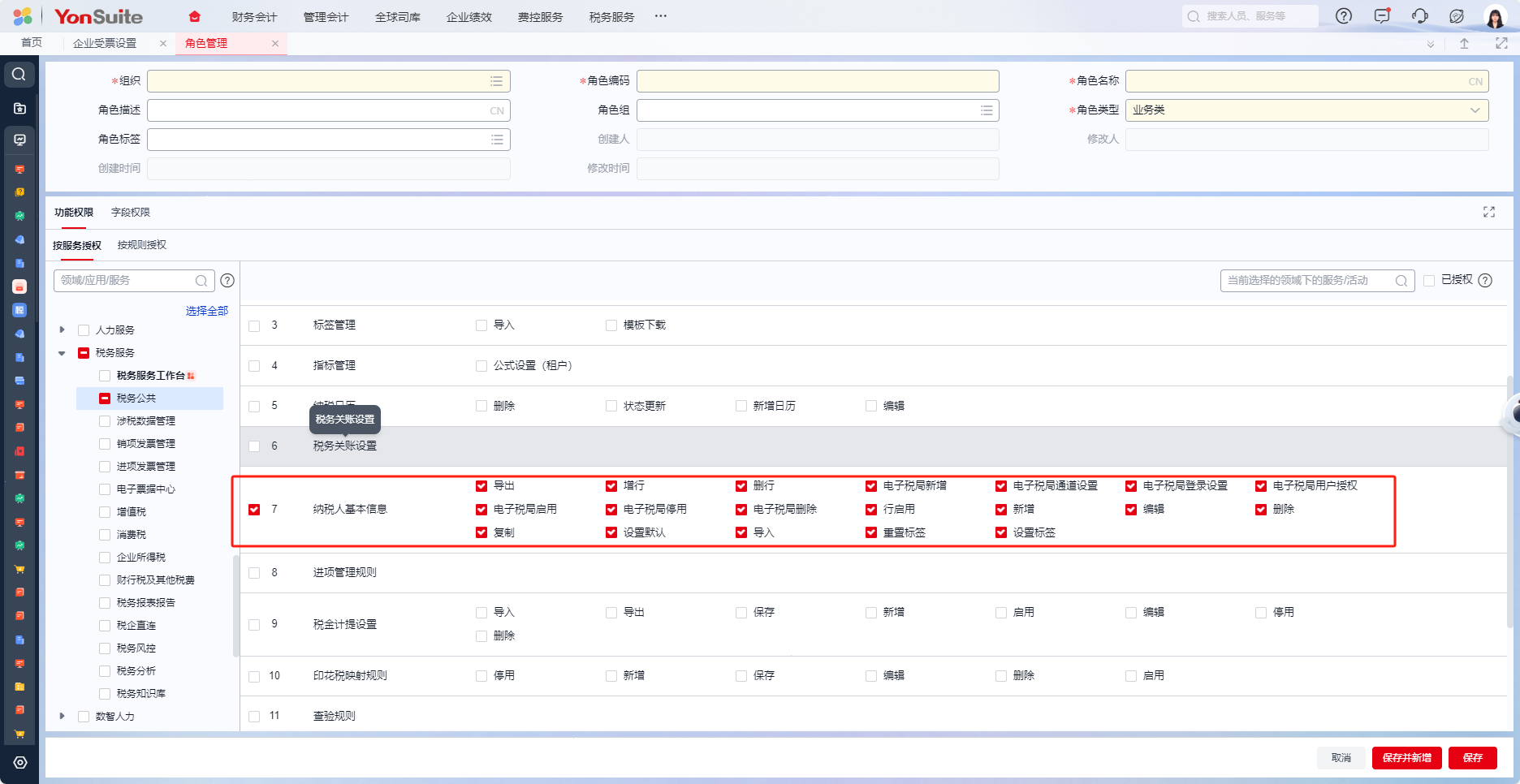
Task: Click the search magnifier in the left sidebar
Action: (19, 75)
